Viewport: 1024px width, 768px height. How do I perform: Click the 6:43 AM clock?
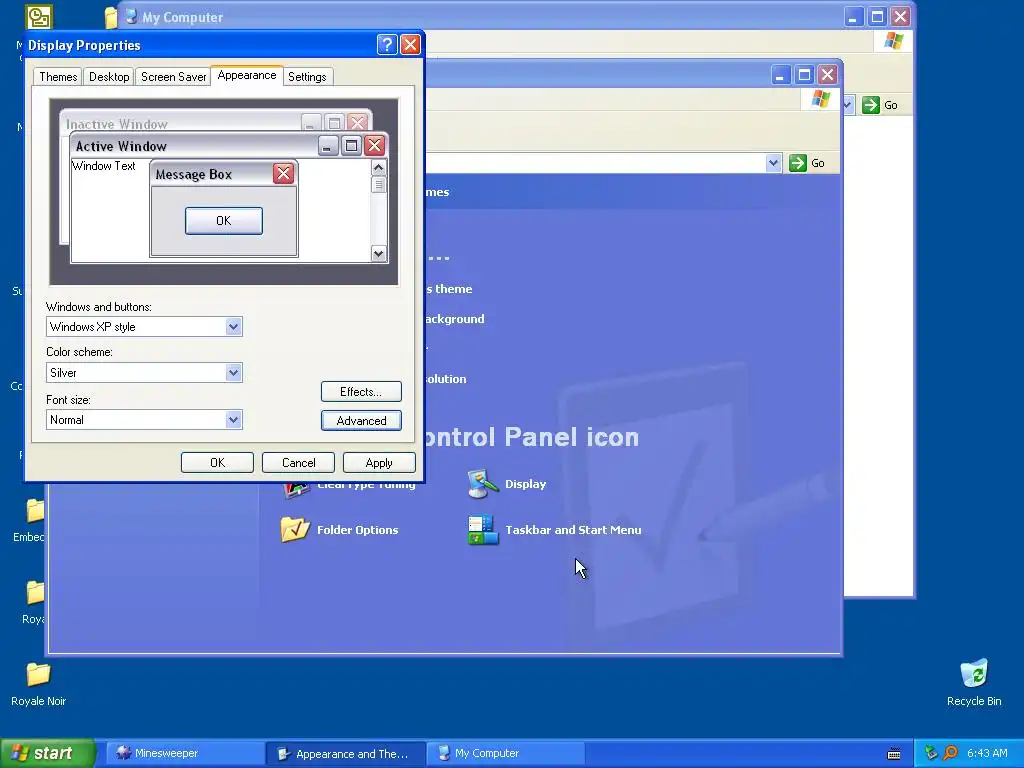(987, 753)
